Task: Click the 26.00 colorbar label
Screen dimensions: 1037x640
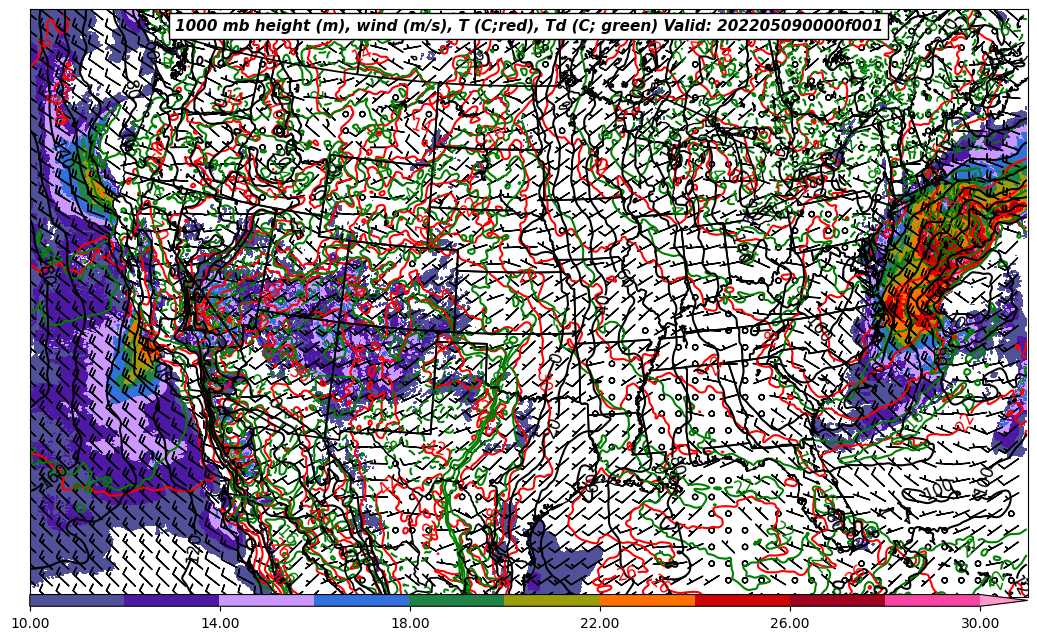Action: tap(790, 623)
